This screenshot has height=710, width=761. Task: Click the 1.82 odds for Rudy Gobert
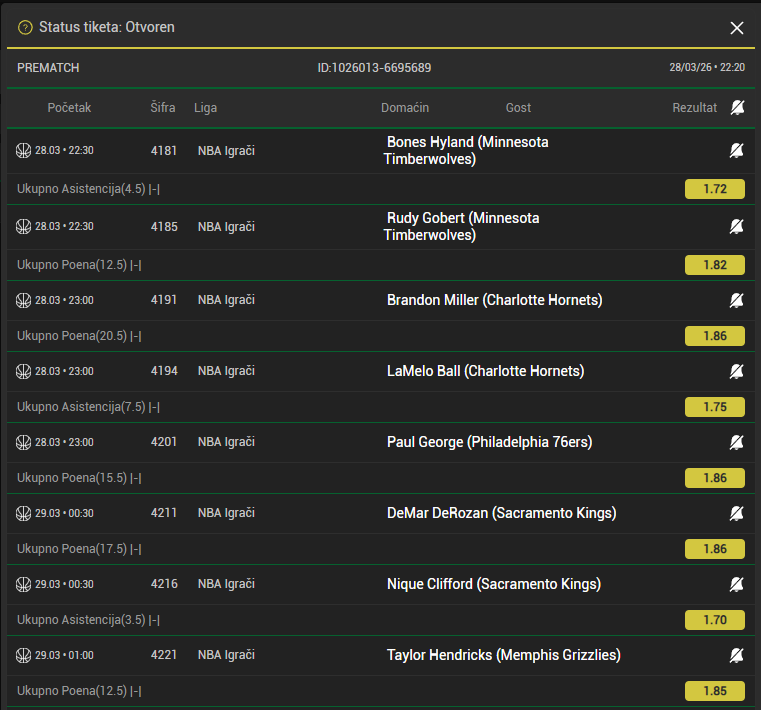click(714, 265)
